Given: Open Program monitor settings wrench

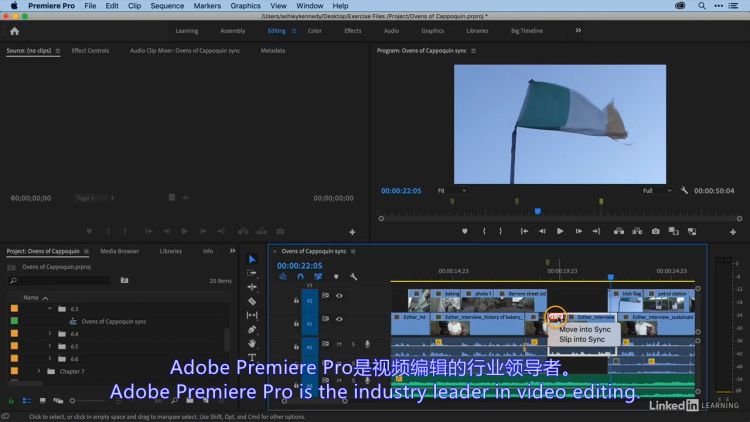Looking at the screenshot, I should [684, 190].
